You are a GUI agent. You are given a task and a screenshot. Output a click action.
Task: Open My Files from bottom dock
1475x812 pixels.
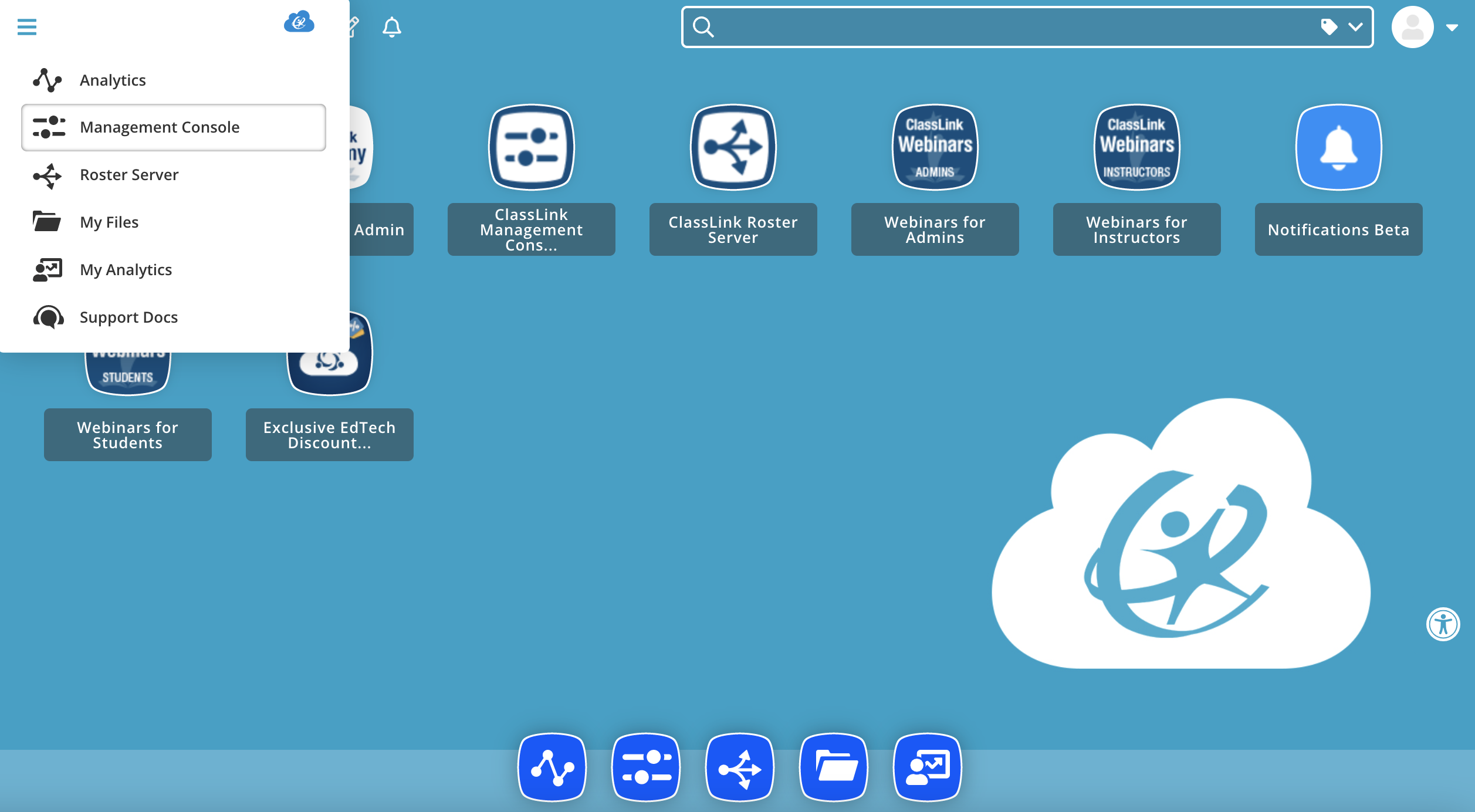(834, 767)
